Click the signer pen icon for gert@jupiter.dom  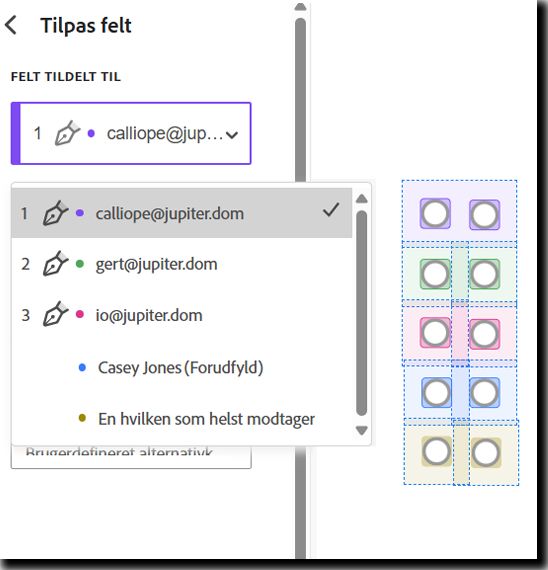pos(55,263)
